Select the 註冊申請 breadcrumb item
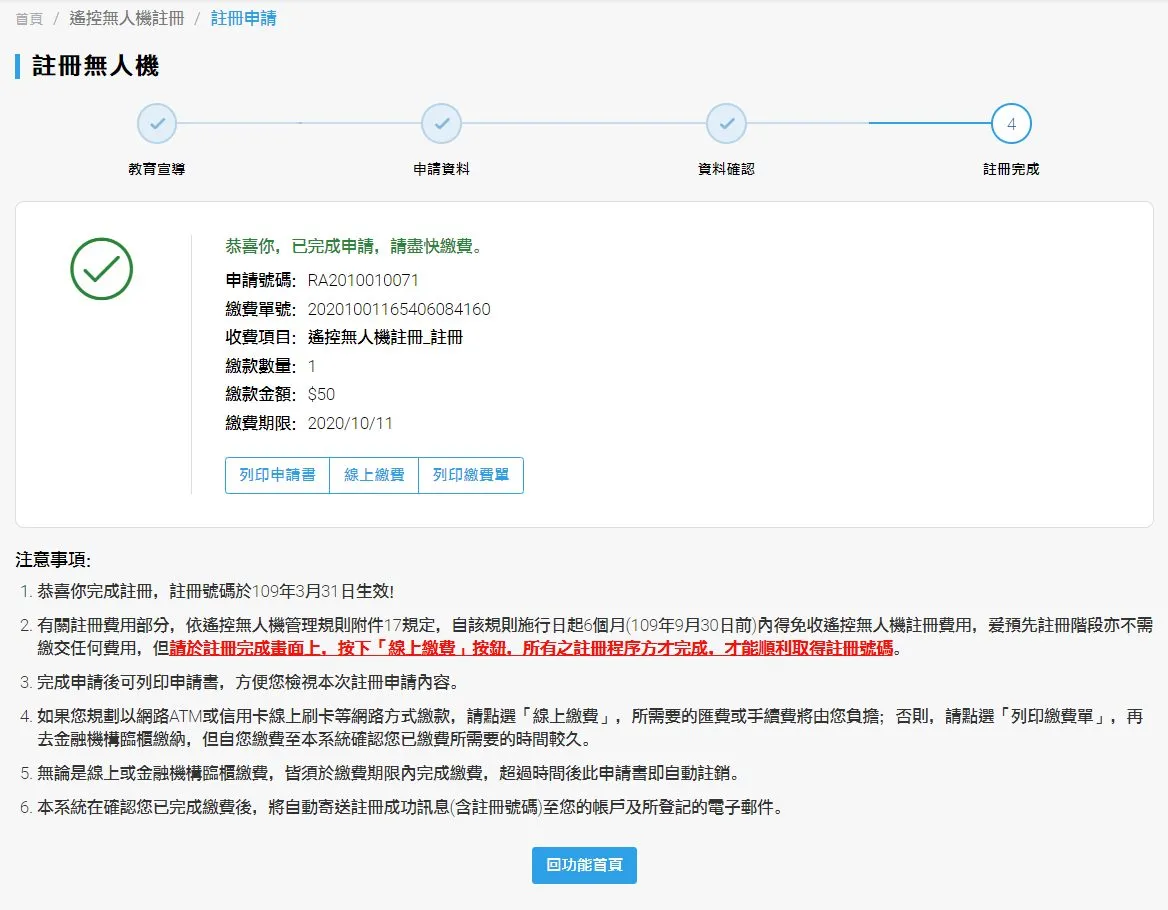Screen dimensions: 1168x910 244,19
